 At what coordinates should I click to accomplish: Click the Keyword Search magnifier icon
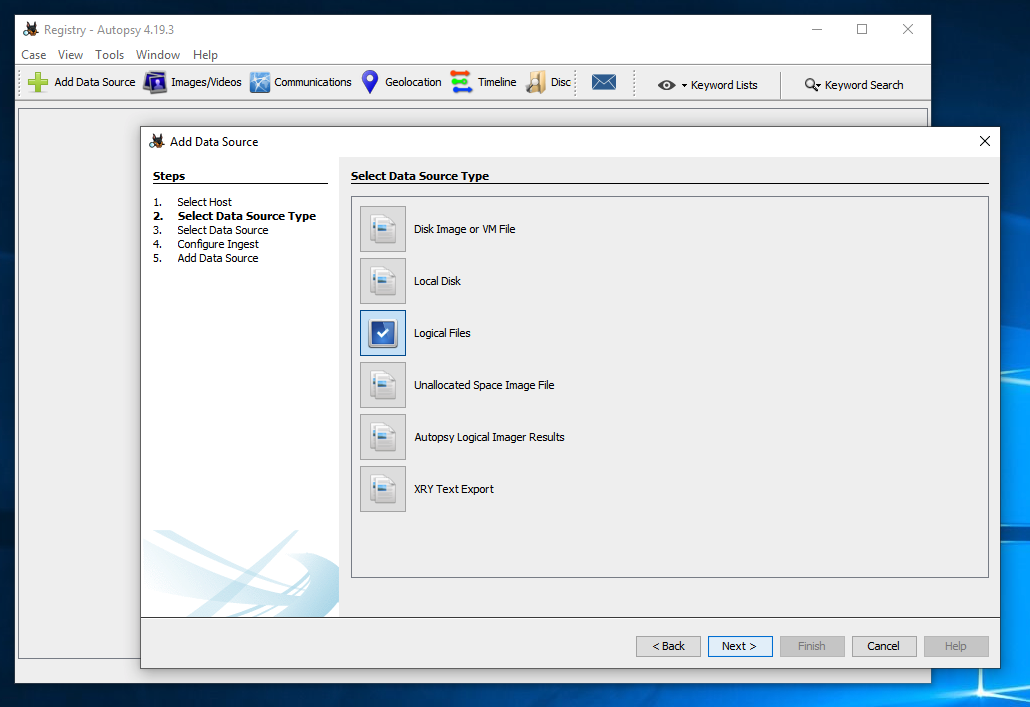coord(812,85)
